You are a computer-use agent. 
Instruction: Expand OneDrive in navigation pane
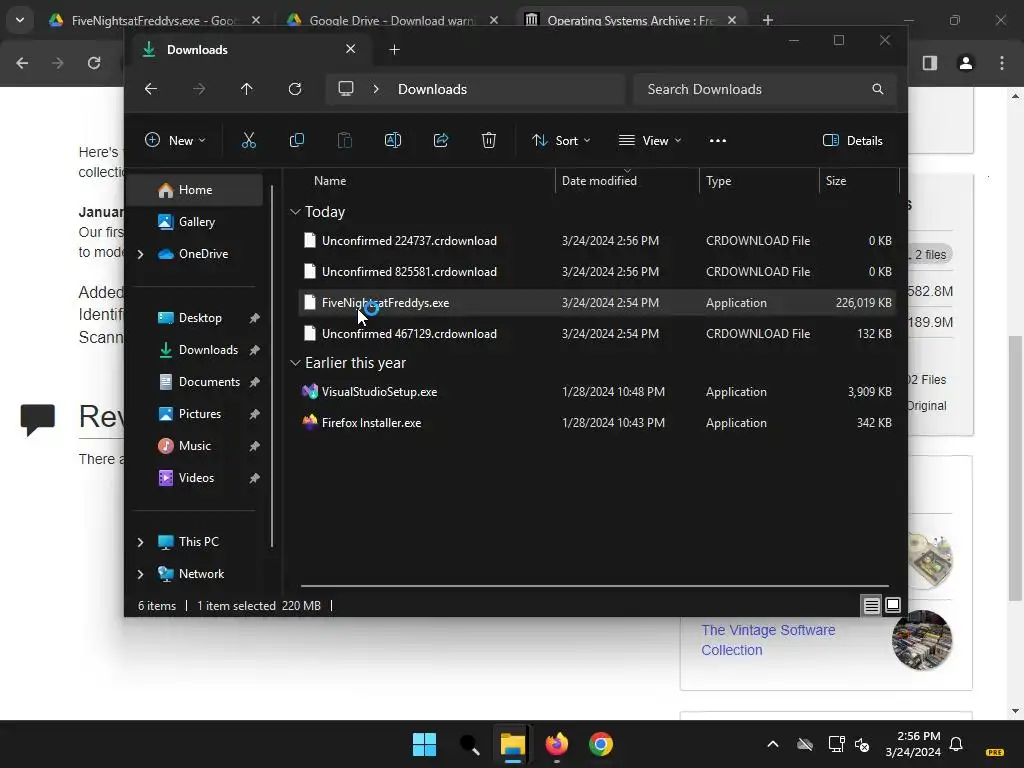pyautogui.click(x=140, y=254)
